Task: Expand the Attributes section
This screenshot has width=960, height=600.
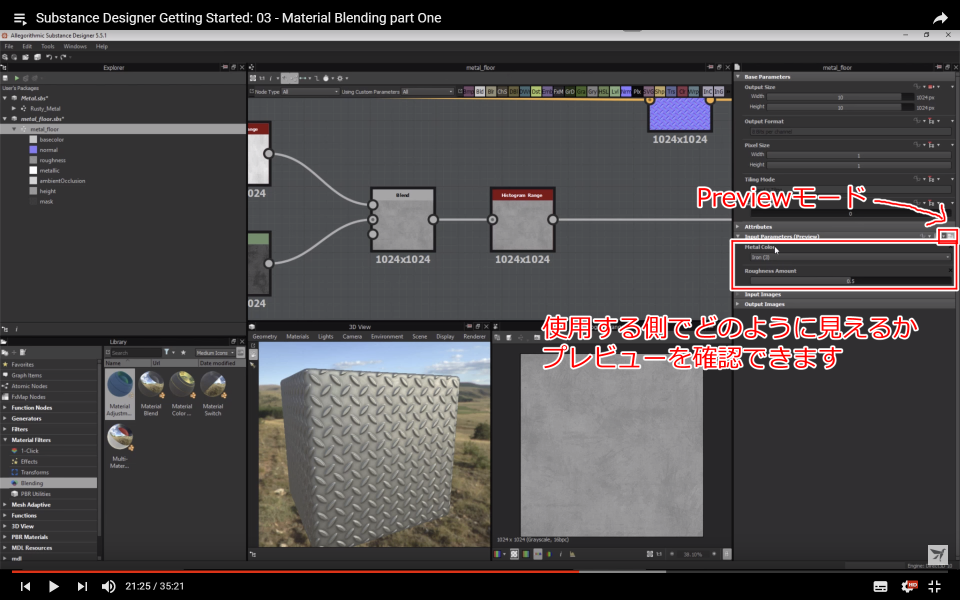Action: pos(738,227)
